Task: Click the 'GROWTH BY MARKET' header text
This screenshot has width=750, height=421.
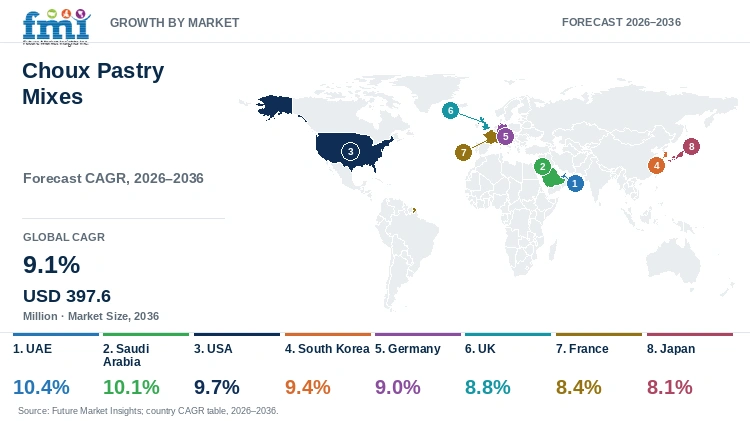Action: coord(175,22)
